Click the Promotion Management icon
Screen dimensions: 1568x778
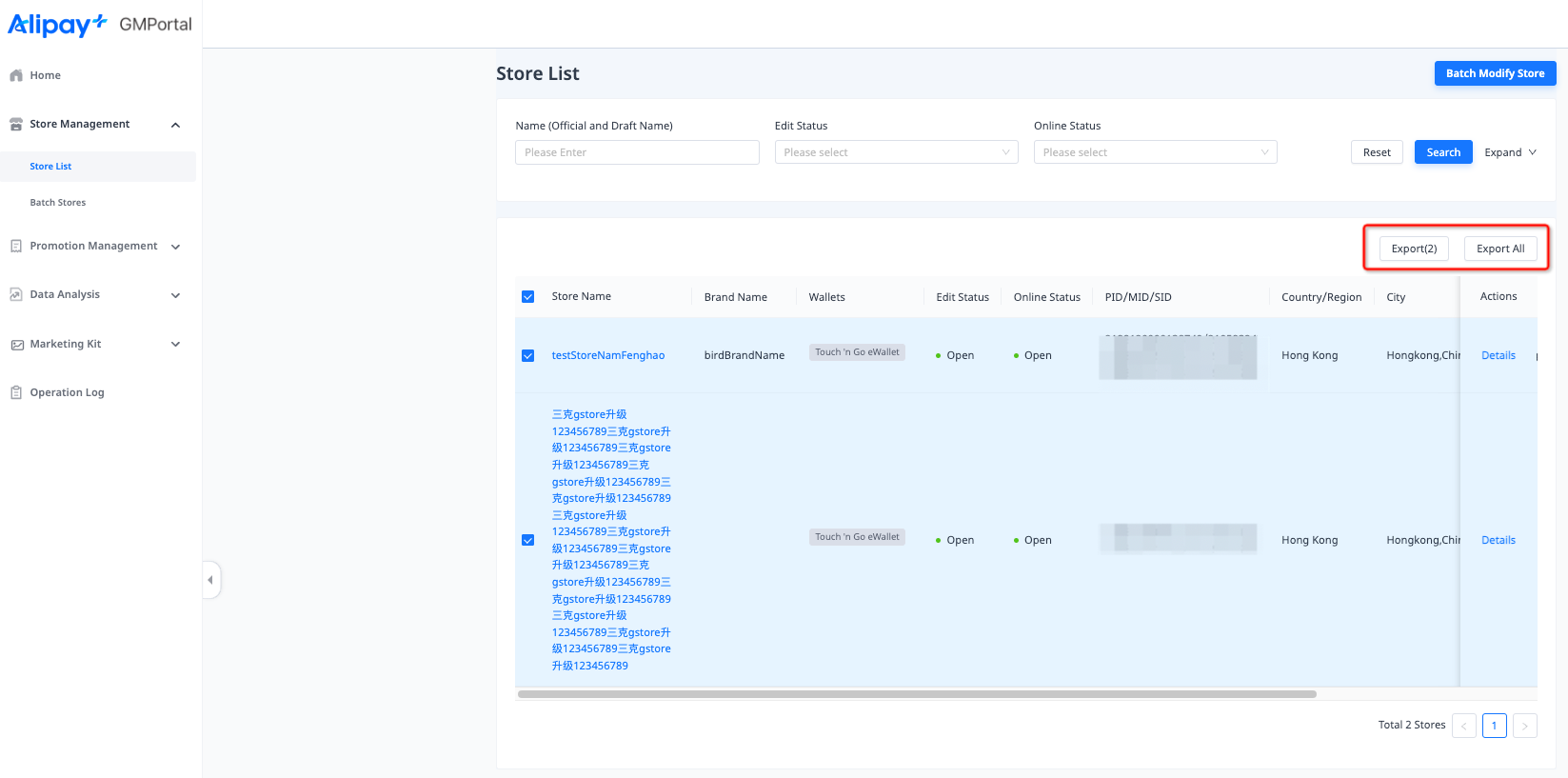coord(16,246)
